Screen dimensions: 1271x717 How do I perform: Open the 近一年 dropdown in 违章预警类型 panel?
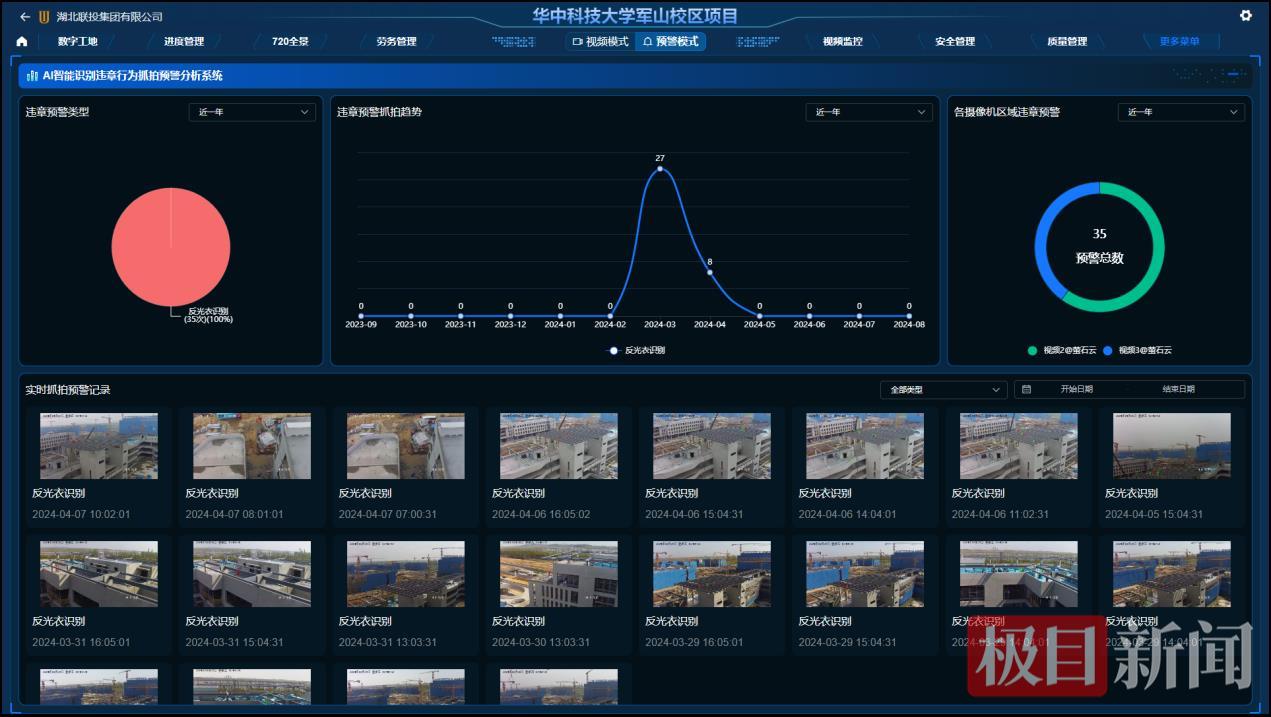(x=252, y=112)
